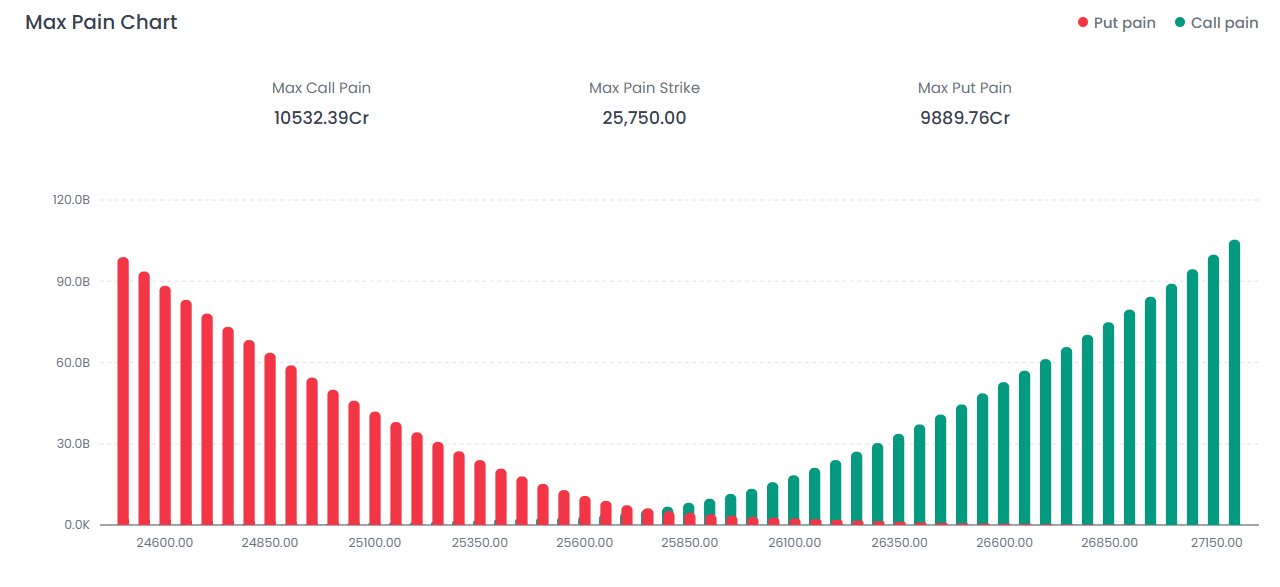Click the red Put pain legend dot

pos(1082,23)
